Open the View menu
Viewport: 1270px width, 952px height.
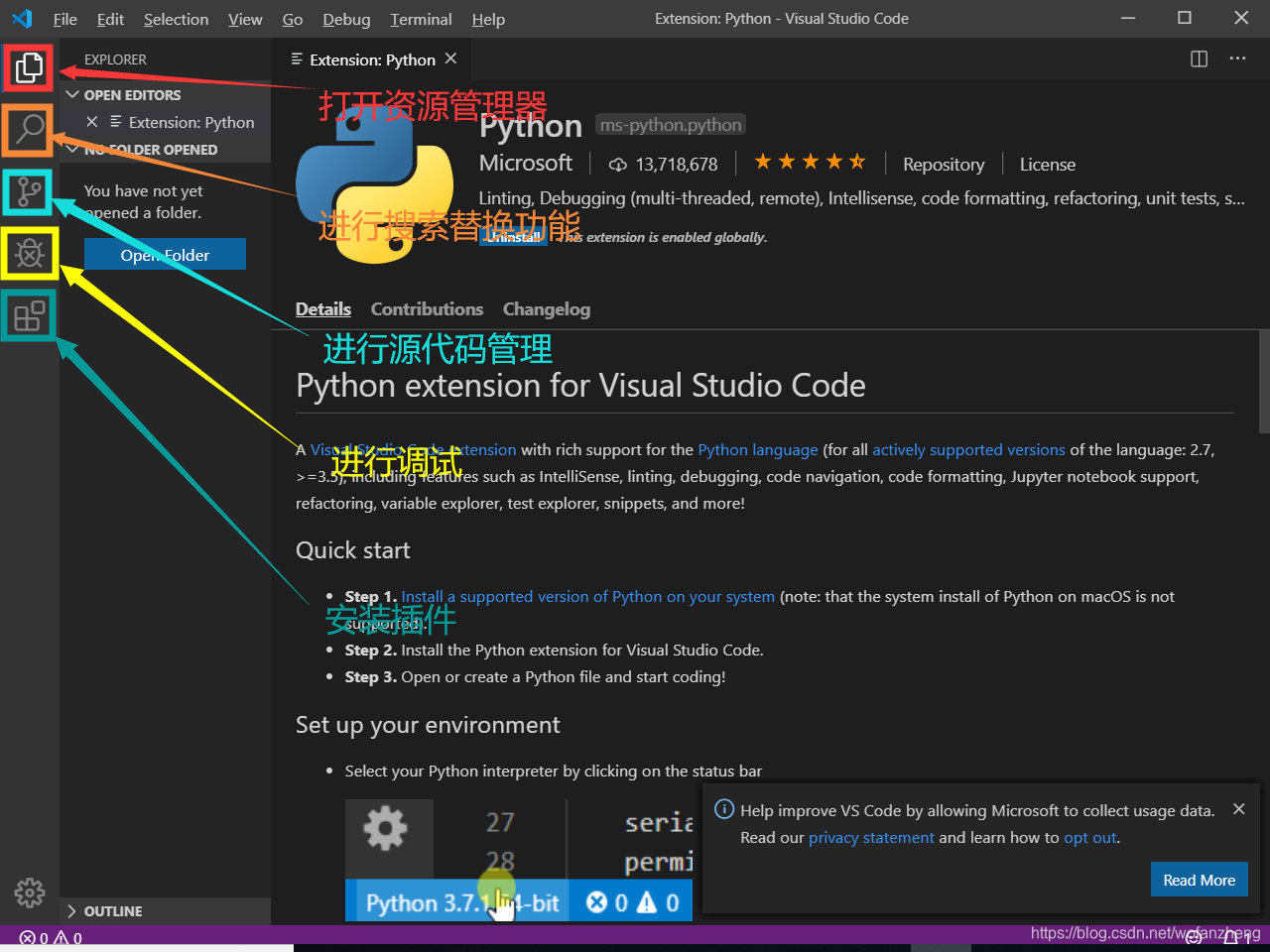point(245,19)
